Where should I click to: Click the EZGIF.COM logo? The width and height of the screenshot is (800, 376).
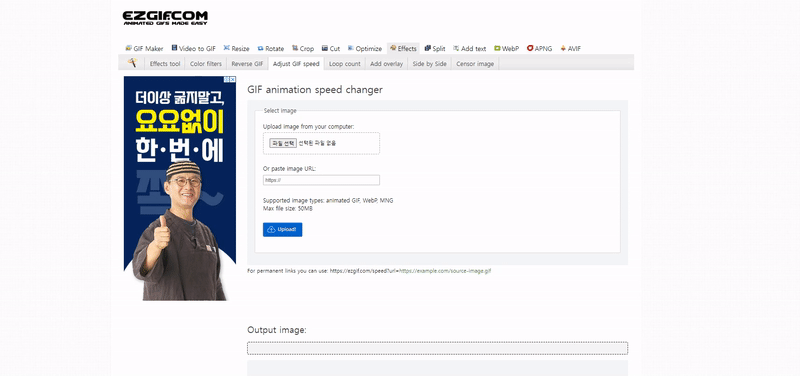(x=165, y=18)
